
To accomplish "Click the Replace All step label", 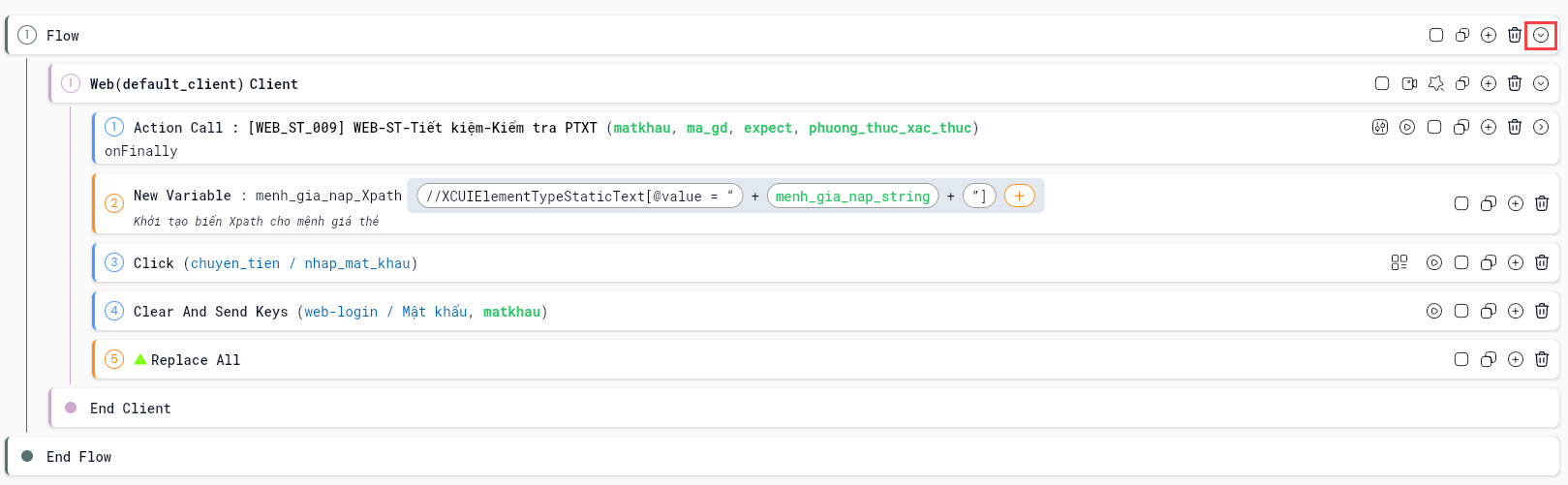I will (196, 360).
